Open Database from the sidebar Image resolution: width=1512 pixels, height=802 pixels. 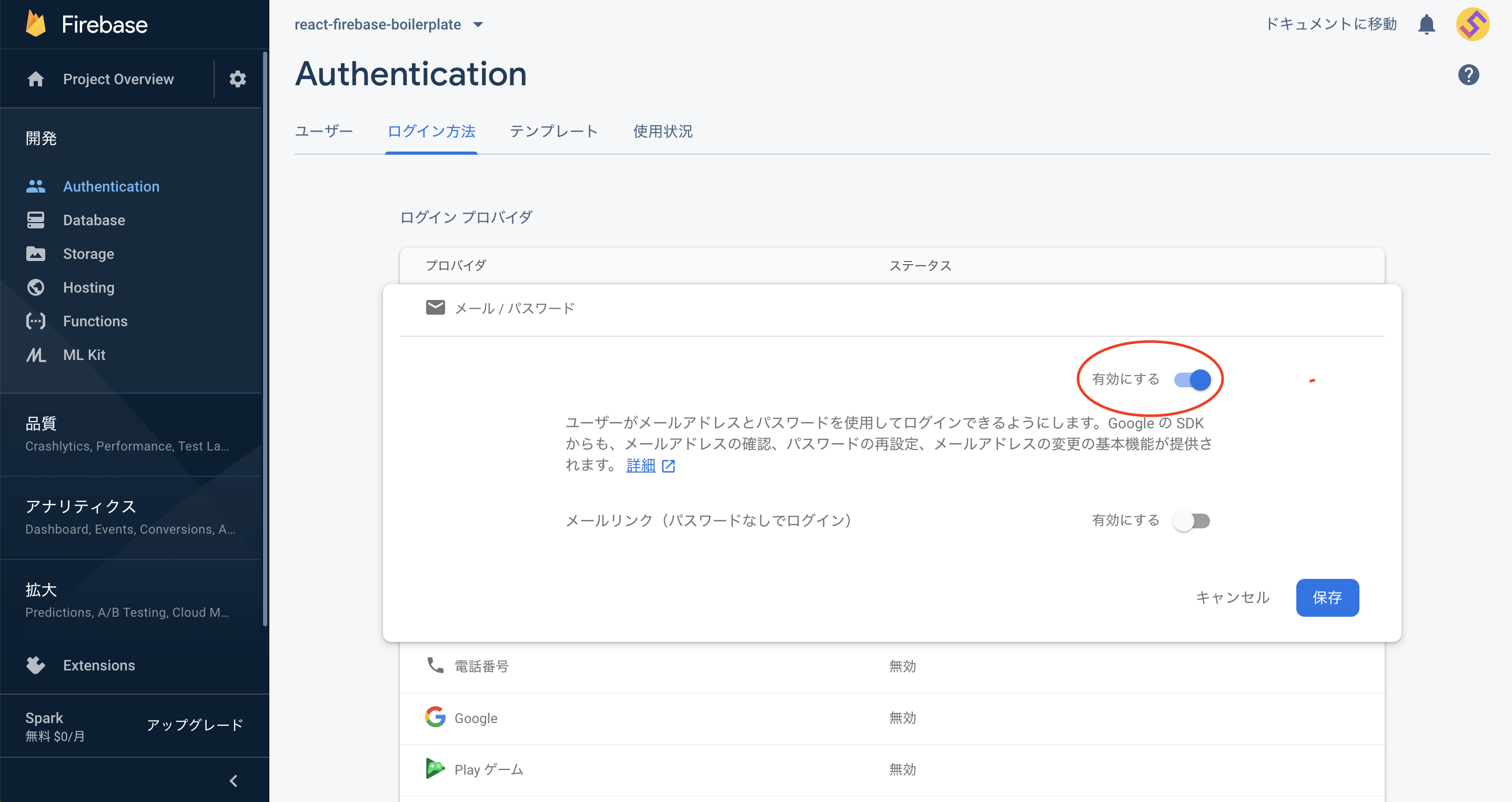click(x=94, y=220)
